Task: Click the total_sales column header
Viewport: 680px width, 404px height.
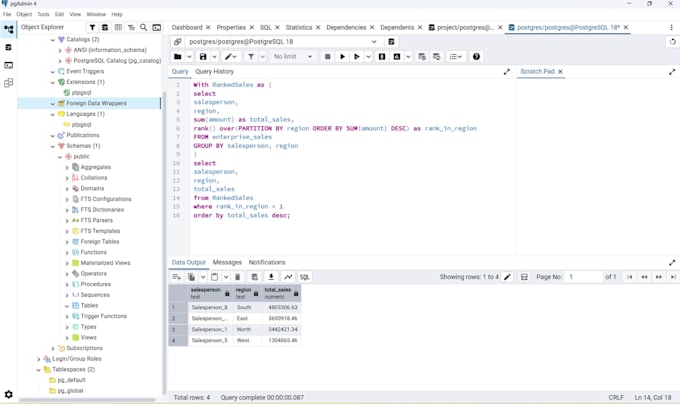Action: click(281, 293)
